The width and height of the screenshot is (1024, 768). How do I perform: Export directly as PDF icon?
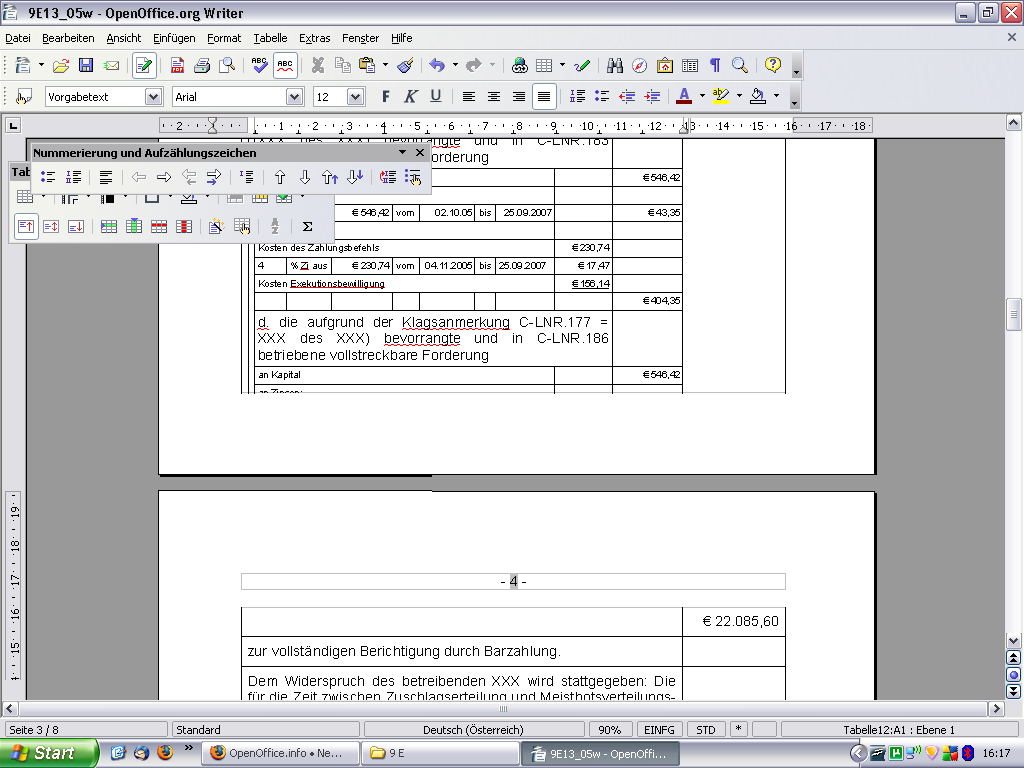click(177, 65)
